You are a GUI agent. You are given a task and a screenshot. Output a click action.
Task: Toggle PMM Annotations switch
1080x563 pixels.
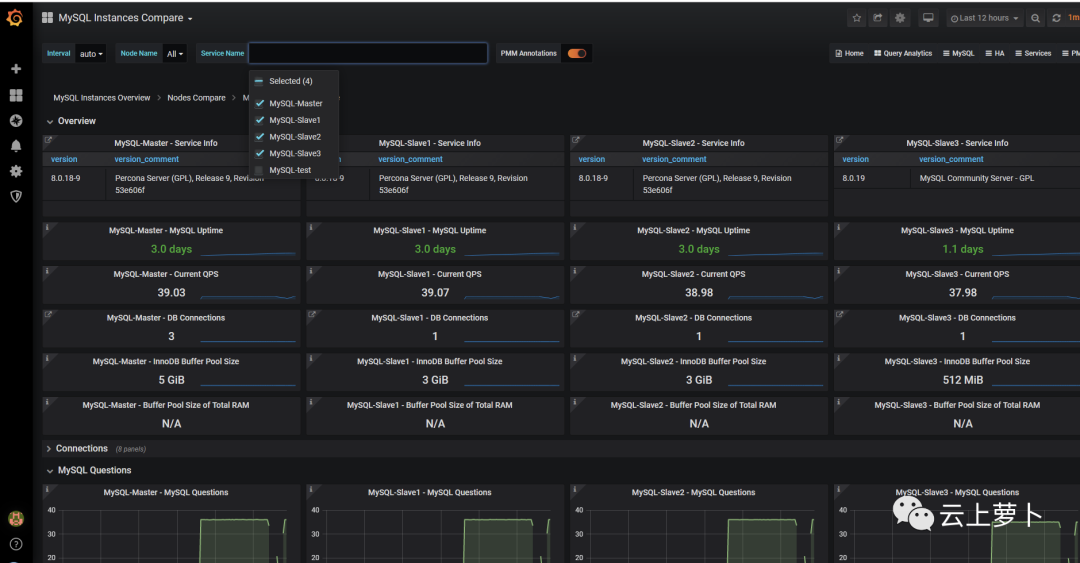pyautogui.click(x=577, y=53)
